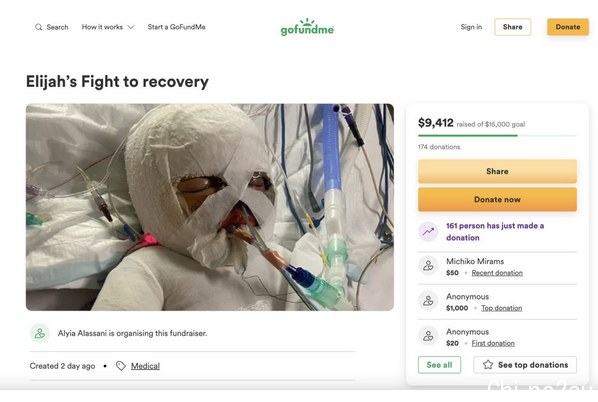Click the green fundraising progress bar
The width and height of the screenshot is (598, 402).
497,135
